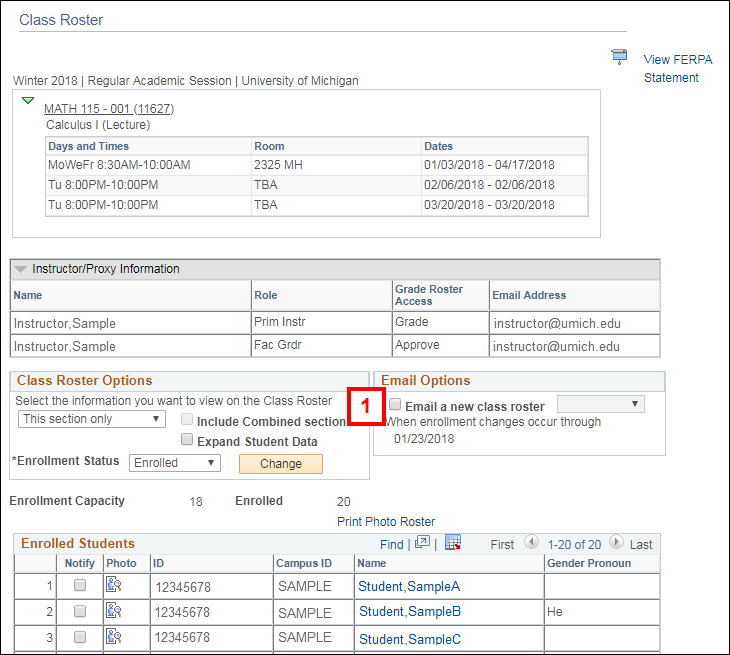The height and width of the screenshot is (655, 730).
Task: Click the previous page arrow icon
Action: coord(531,543)
